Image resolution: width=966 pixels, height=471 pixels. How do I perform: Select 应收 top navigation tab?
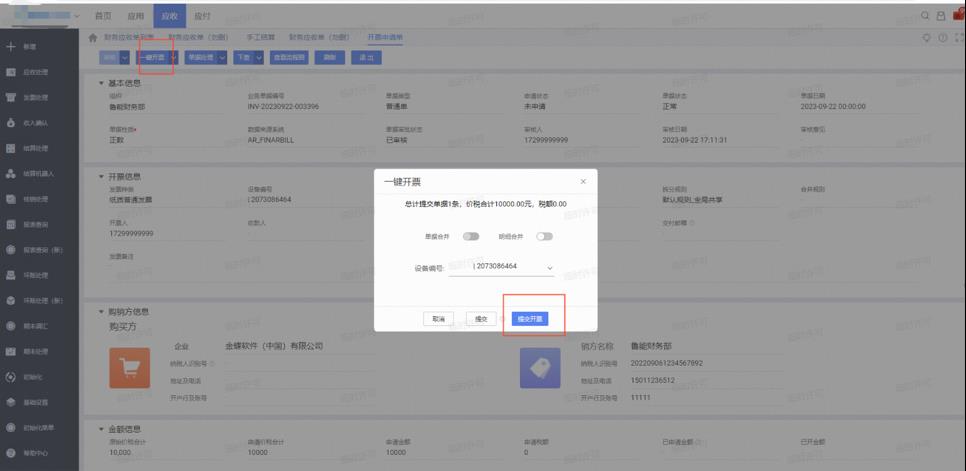point(169,16)
